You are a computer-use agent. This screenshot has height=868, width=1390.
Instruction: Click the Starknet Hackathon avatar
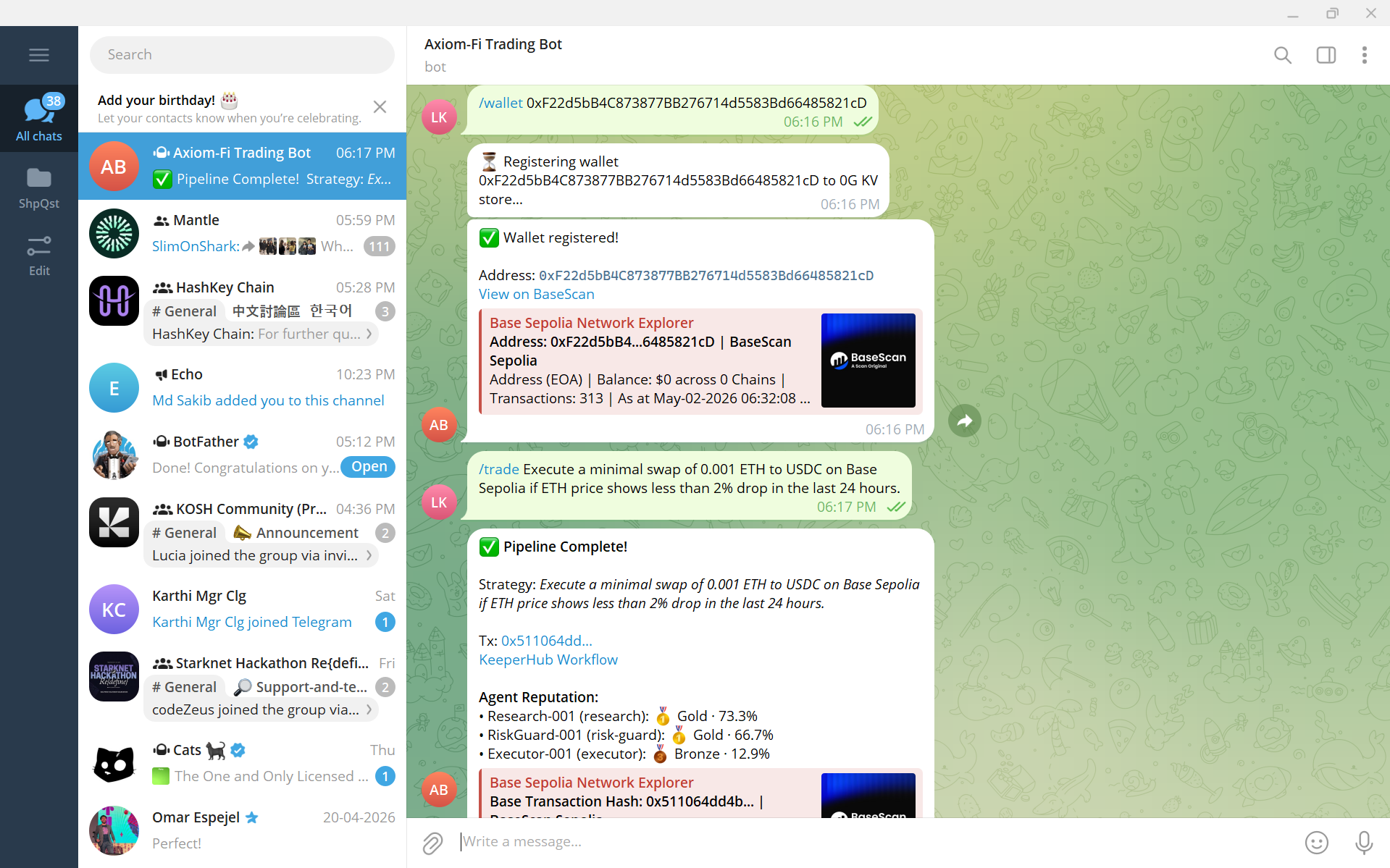coord(114,676)
